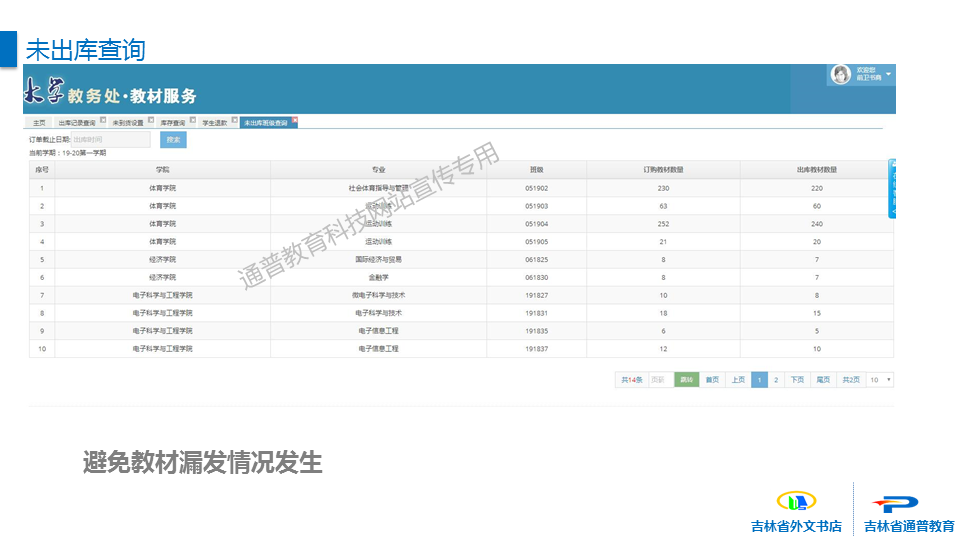This screenshot has height=540, width=960.
Task: Select class cell 061830
Action: [x=536, y=277]
